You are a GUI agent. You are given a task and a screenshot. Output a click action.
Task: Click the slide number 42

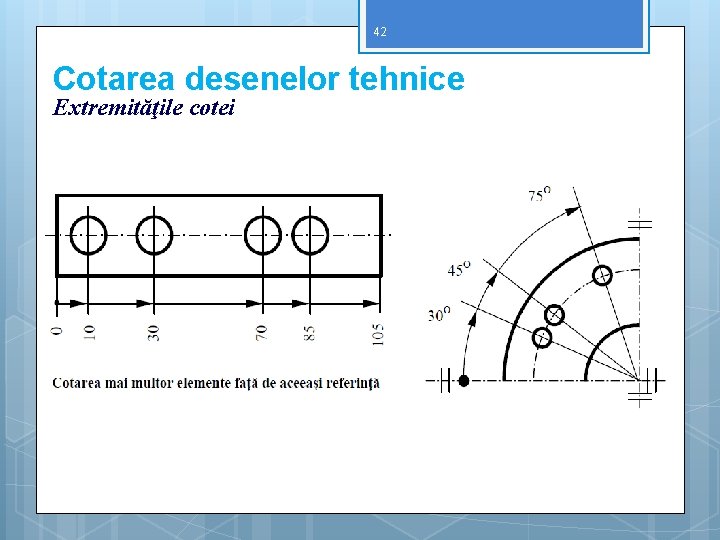pos(380,32)
